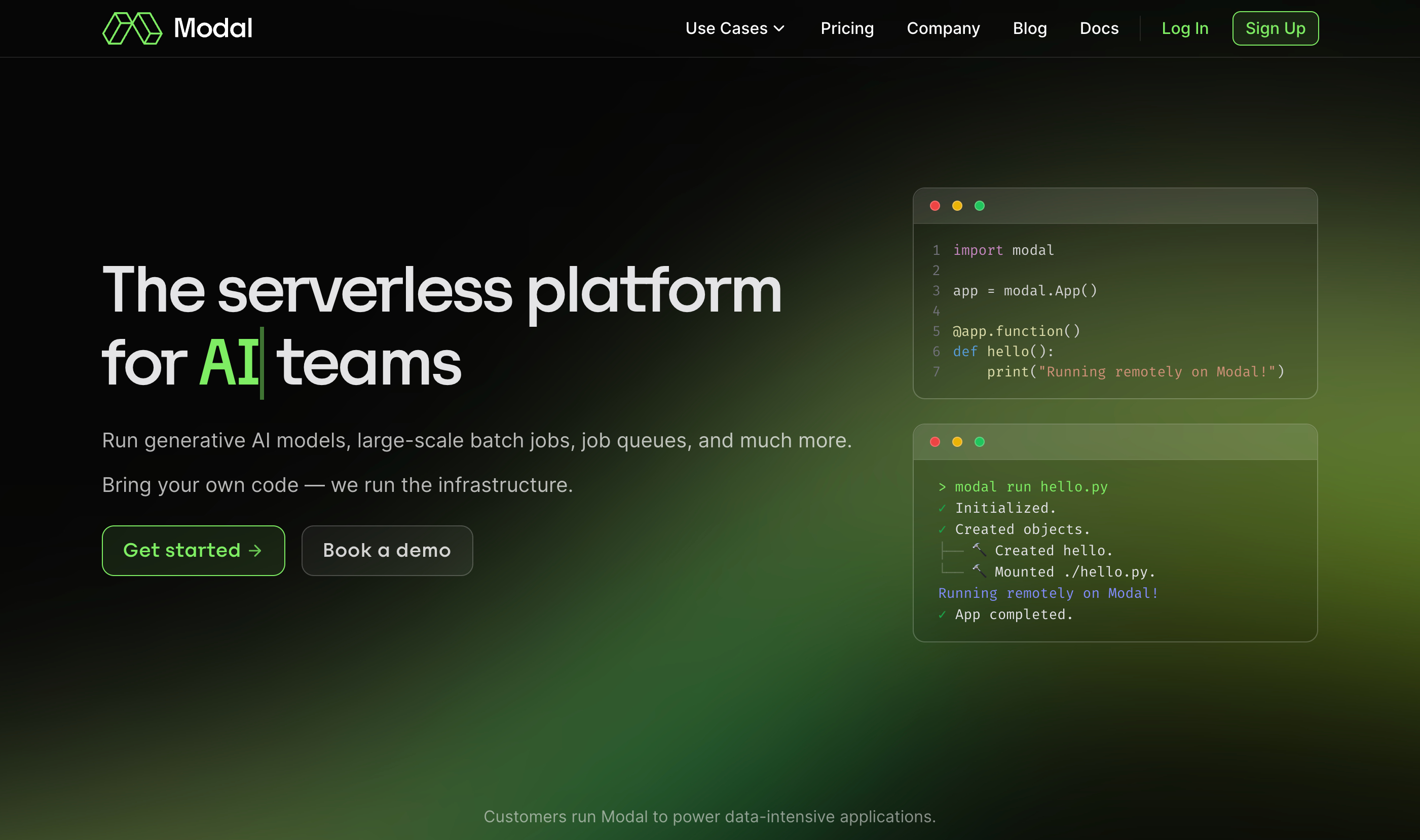Screen dimensions: 1420x840
Task: Click red dot on terminal window
Action: click(x=935, y=441)
